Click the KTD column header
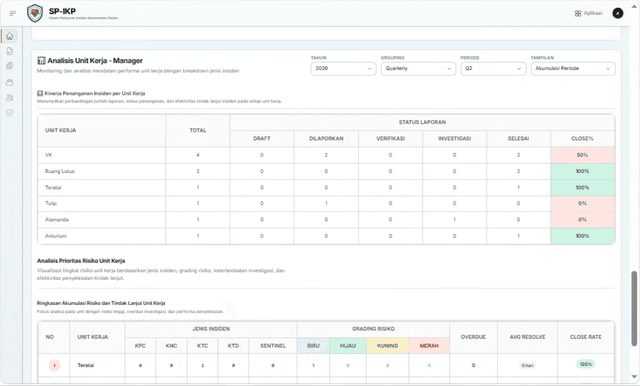The width and height of the screenshot is (640, 386). 233,346
